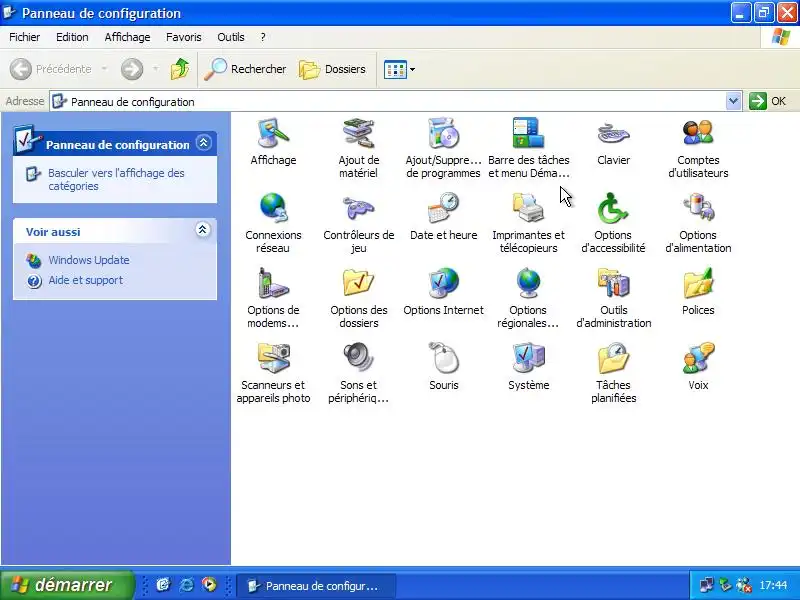Open Options de modems icon
The height and width of the screenshot is (600, 800).
click(x=273, y=298)
